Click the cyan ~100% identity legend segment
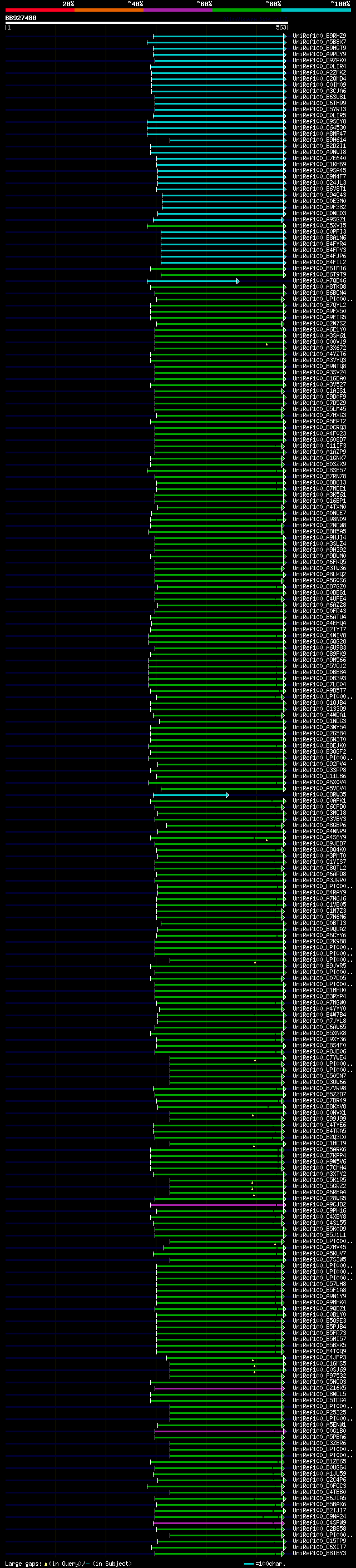Screen dimensions: 356x1568 pyautogui.click(x=317, y=10)
